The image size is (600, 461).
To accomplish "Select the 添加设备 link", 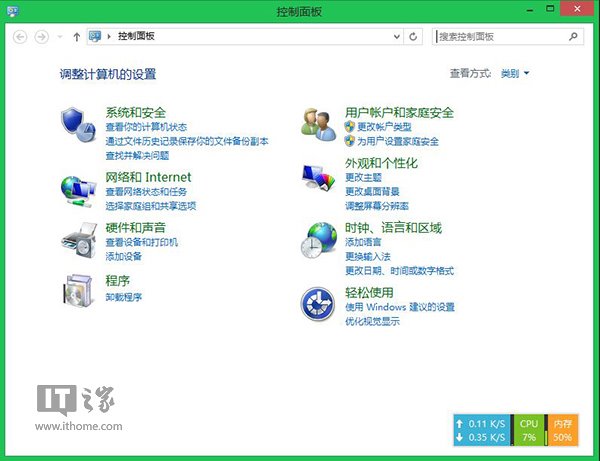I will point(124,256).
